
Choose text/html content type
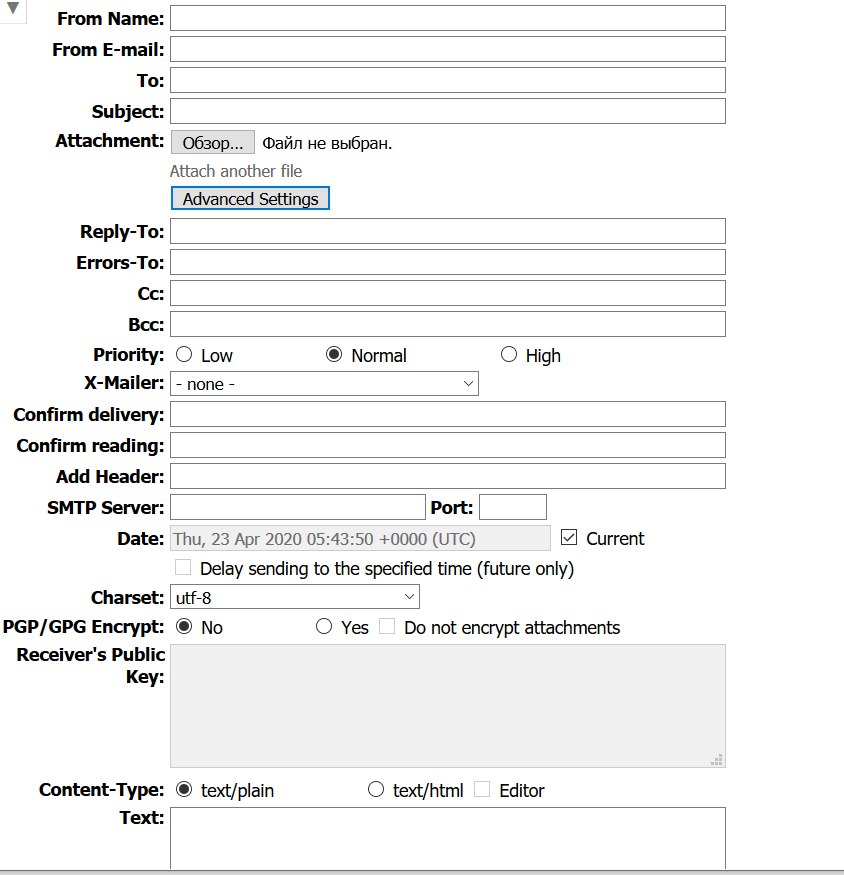pos(376,790)
